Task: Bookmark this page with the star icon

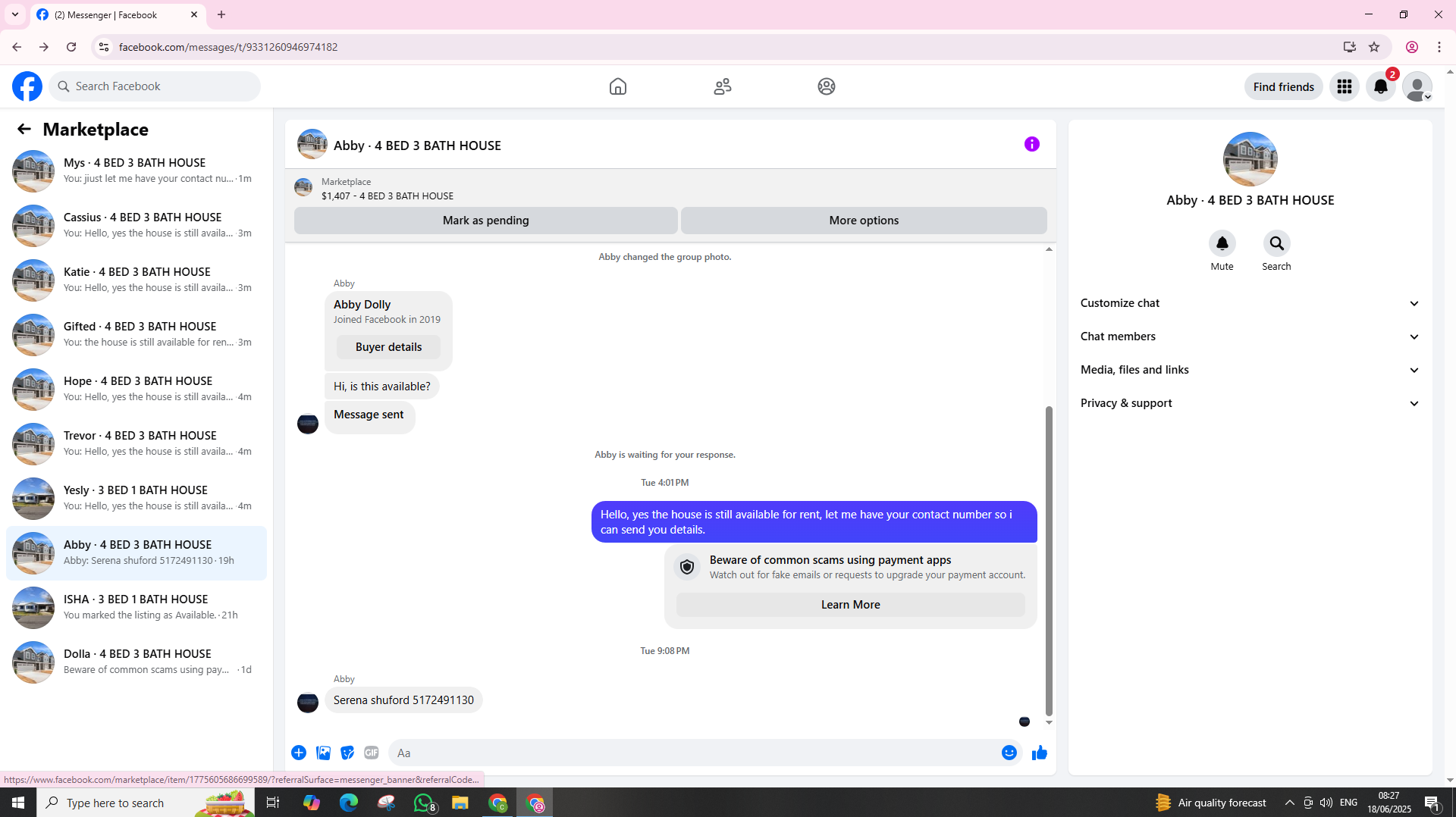Action: tap(1374, 47)
